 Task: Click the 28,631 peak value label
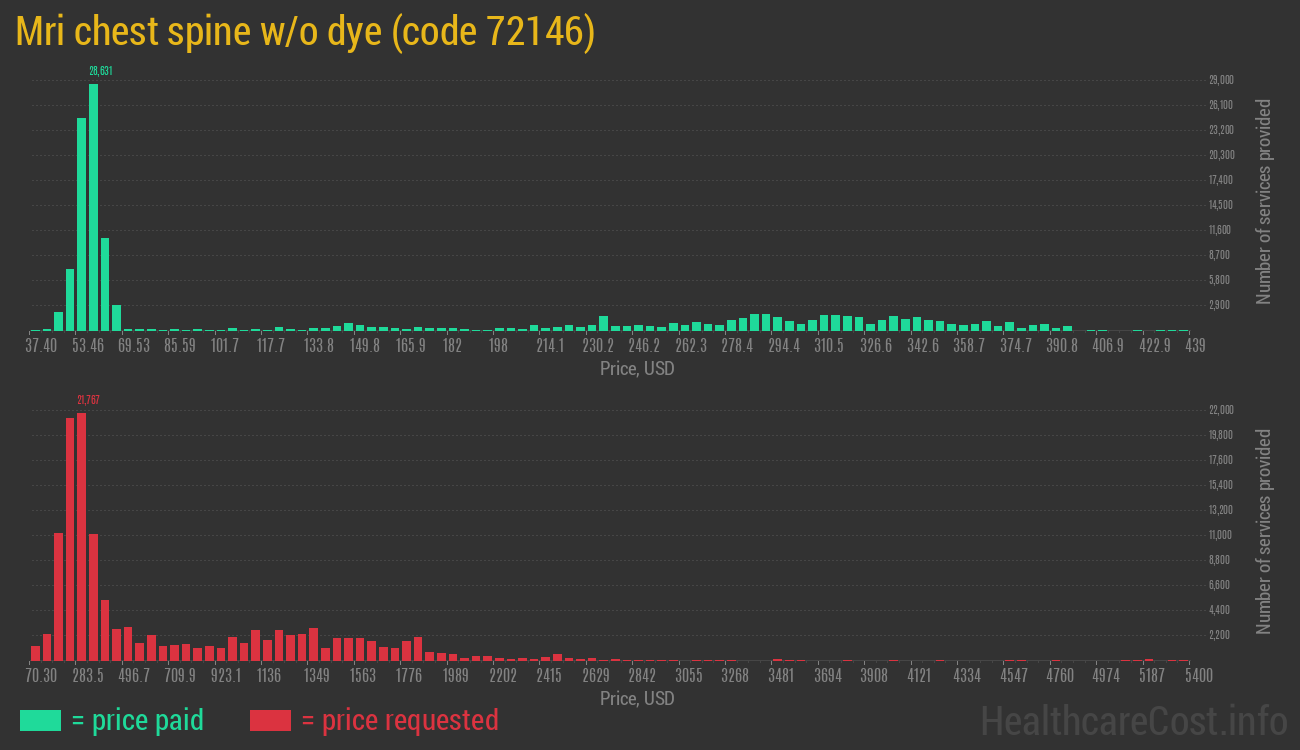point(100,71)
